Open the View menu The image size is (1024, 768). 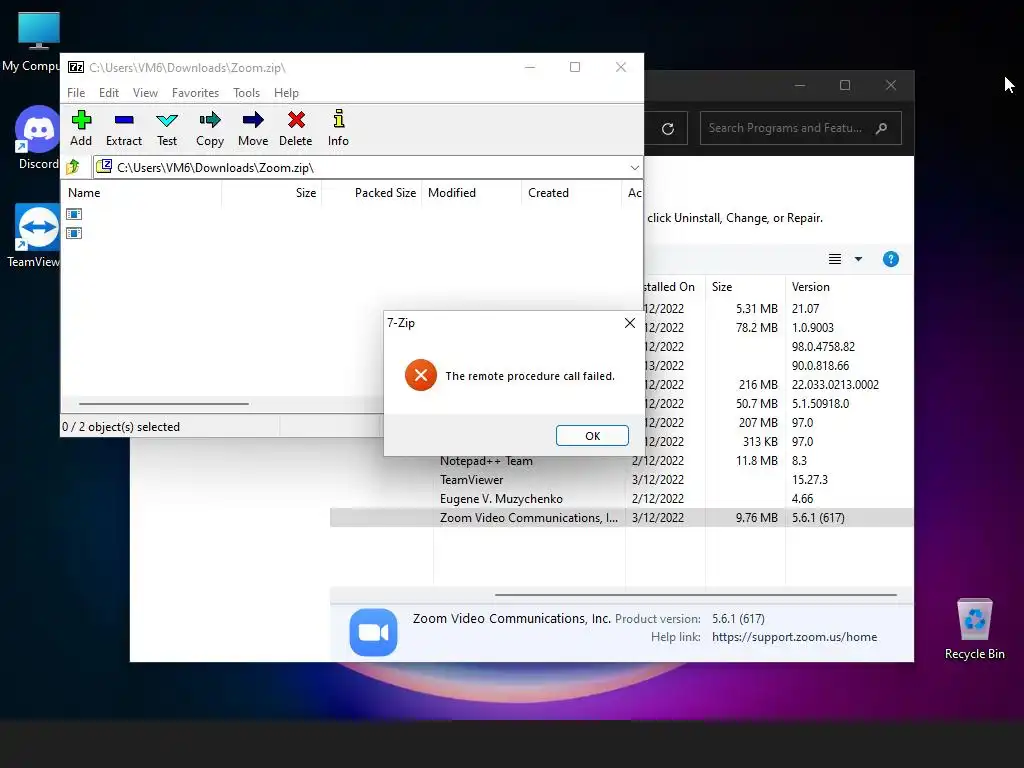145,93
